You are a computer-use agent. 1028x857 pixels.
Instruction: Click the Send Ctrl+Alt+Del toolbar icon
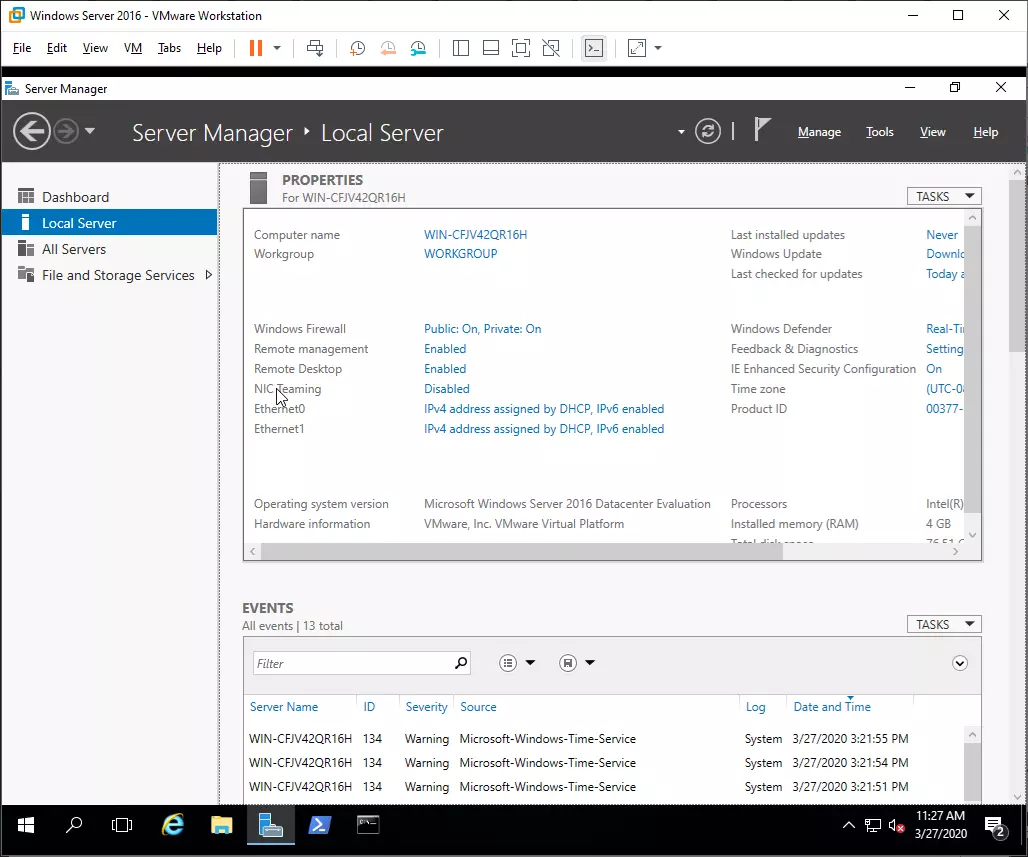click(x=315, y=48)
